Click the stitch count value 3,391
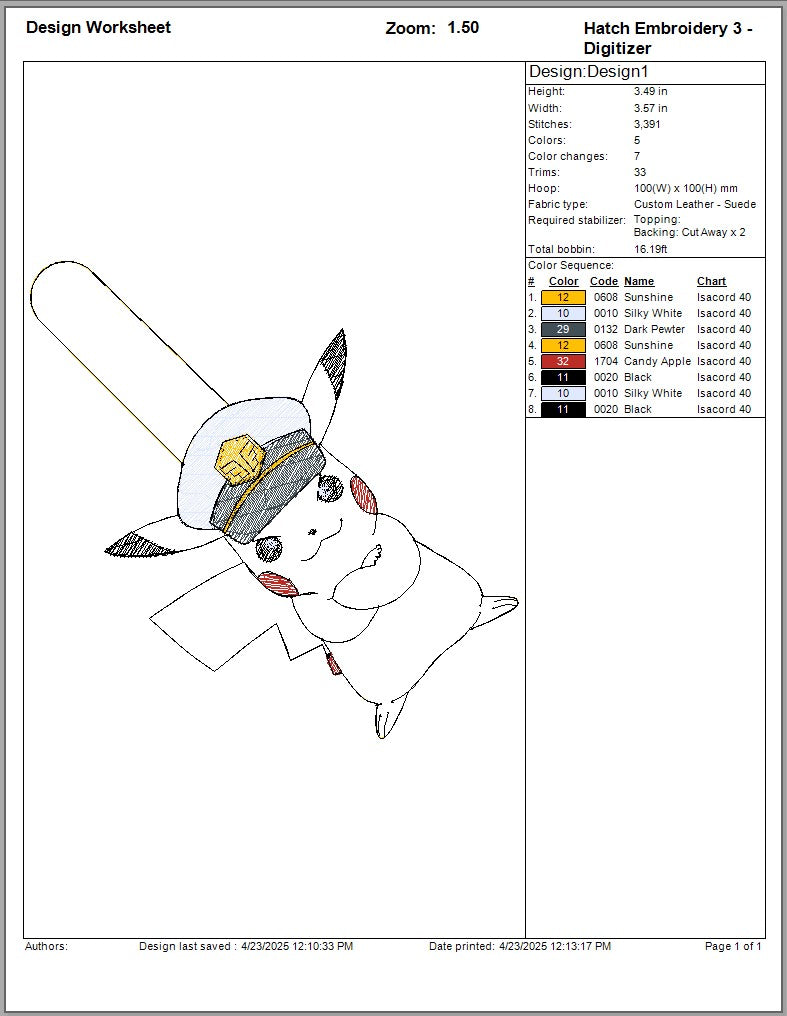This screenshot has width=787, height=1016. click(647, 124)
